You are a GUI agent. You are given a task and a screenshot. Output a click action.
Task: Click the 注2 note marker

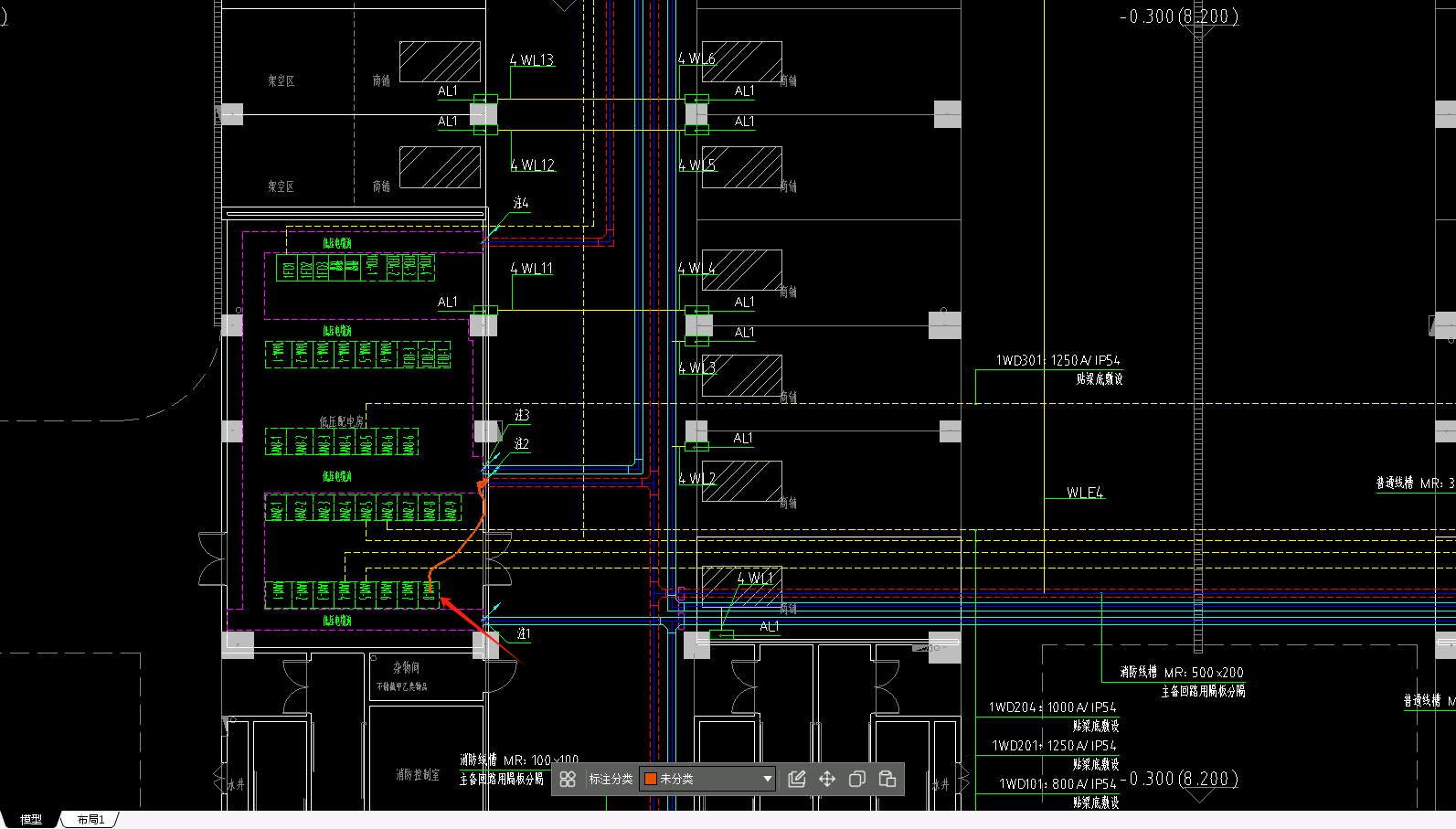tap(522, 443)
